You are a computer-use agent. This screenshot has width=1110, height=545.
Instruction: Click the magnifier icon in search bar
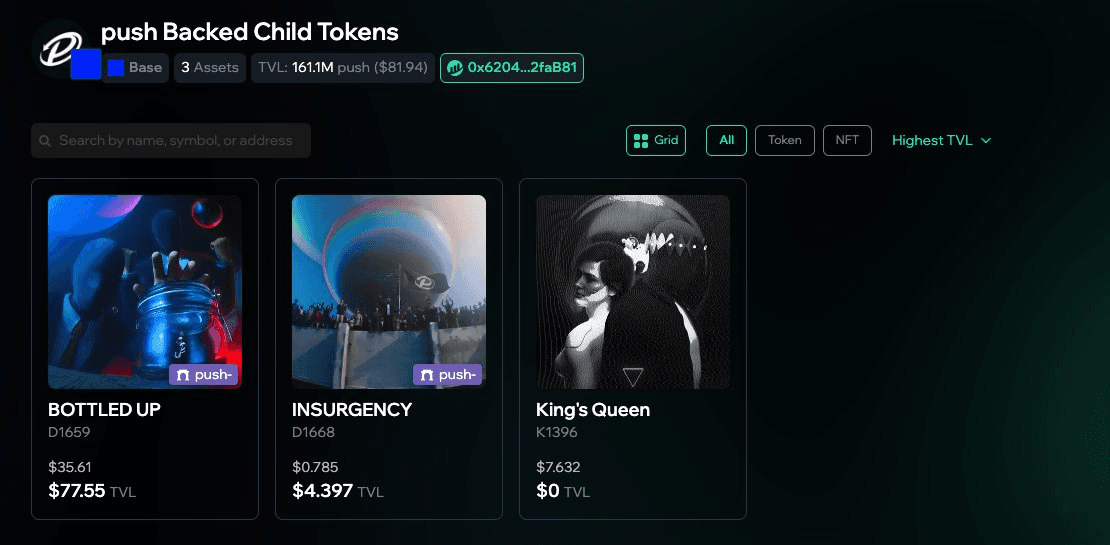pyautogui.click(x=45, y=141)
